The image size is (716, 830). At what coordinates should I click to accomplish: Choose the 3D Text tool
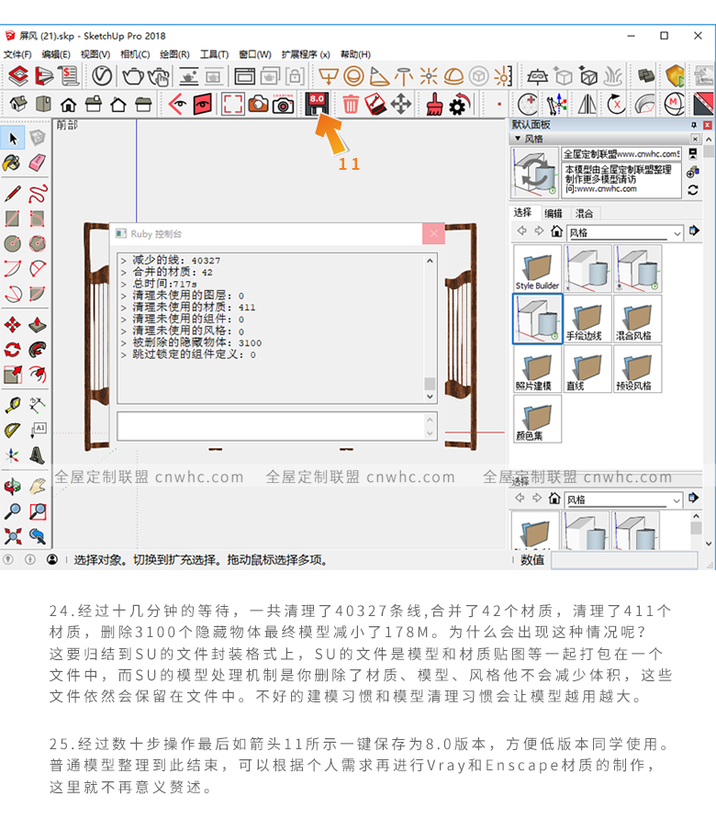point(37,455)
